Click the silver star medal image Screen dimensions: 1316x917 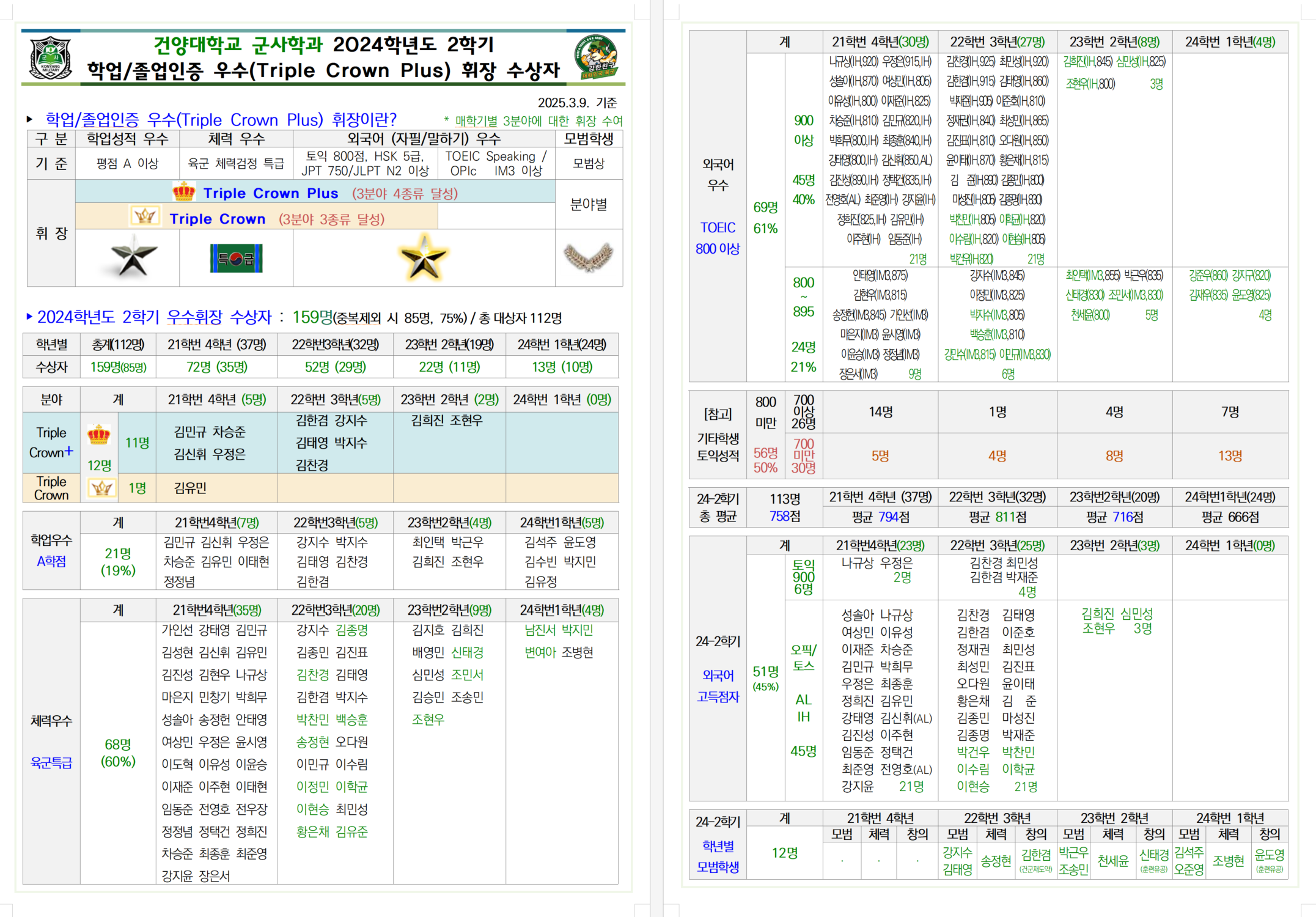tap(132, 257)
